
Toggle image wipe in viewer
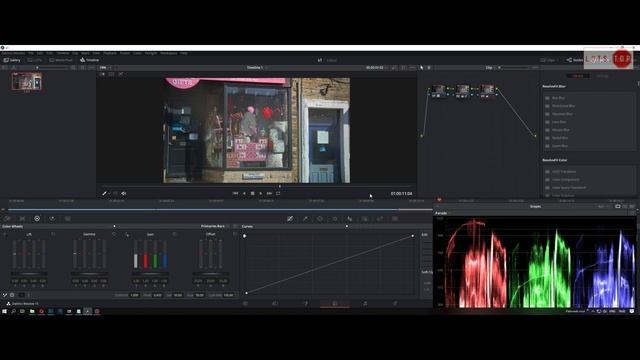[x=102, y=74]
